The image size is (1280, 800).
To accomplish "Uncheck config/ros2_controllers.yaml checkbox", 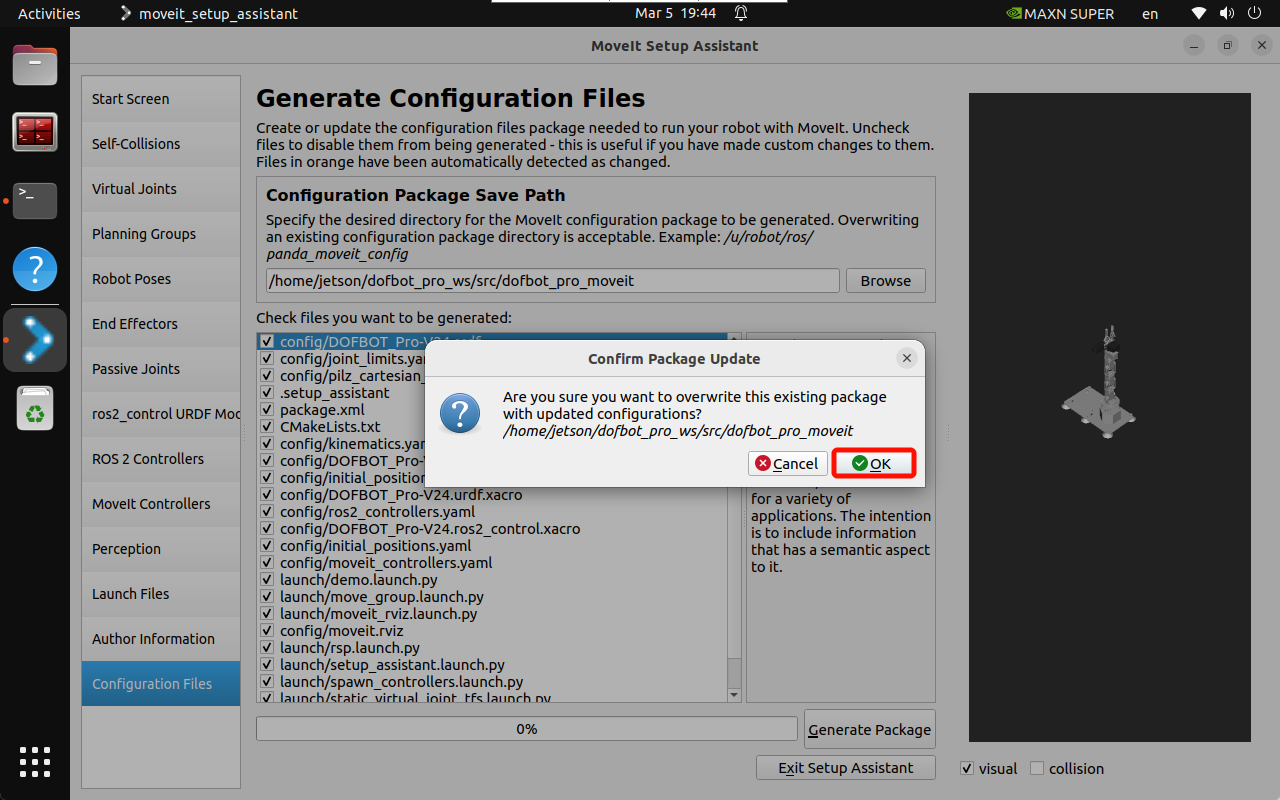I will tap(267, 511).
